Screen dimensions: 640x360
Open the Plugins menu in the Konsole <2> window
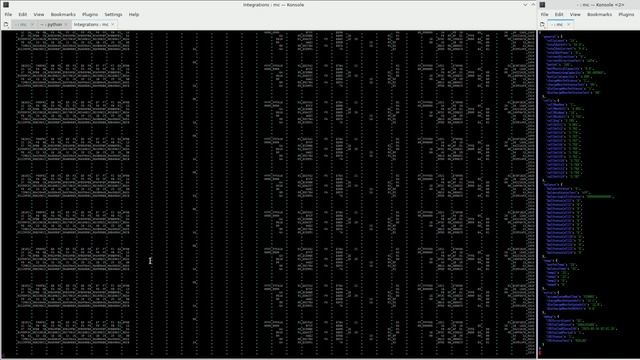626,14
